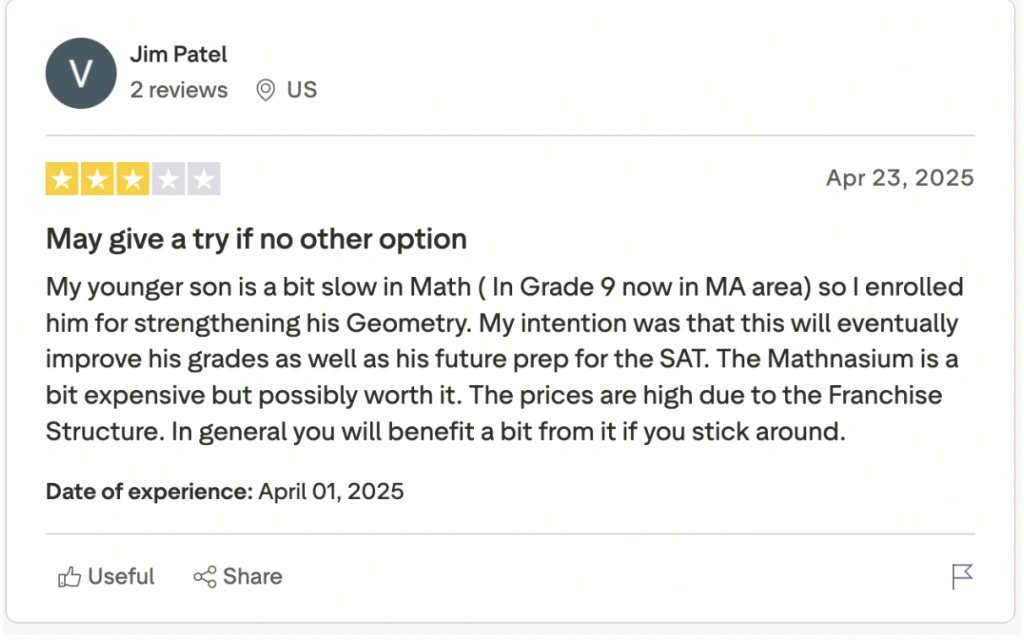1024x640 pixels.
Task: Click the location pin icon next to US
Action: point(265,90)
